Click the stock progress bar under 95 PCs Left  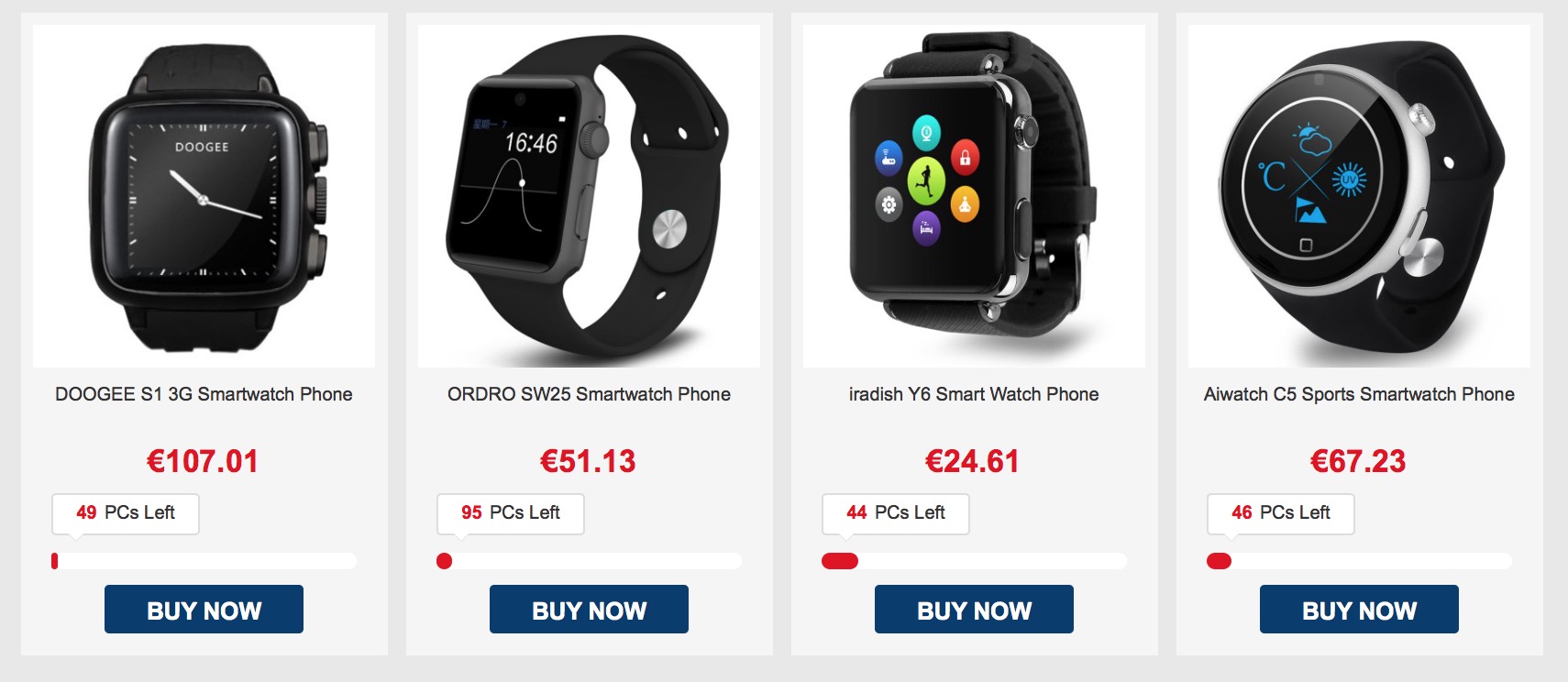pos(589,561)
